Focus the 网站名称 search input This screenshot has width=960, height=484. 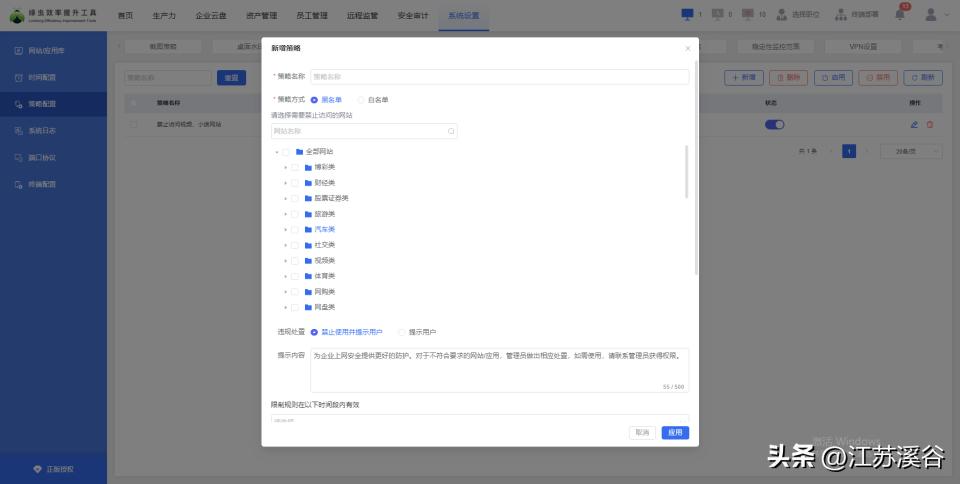coord(364,132)
